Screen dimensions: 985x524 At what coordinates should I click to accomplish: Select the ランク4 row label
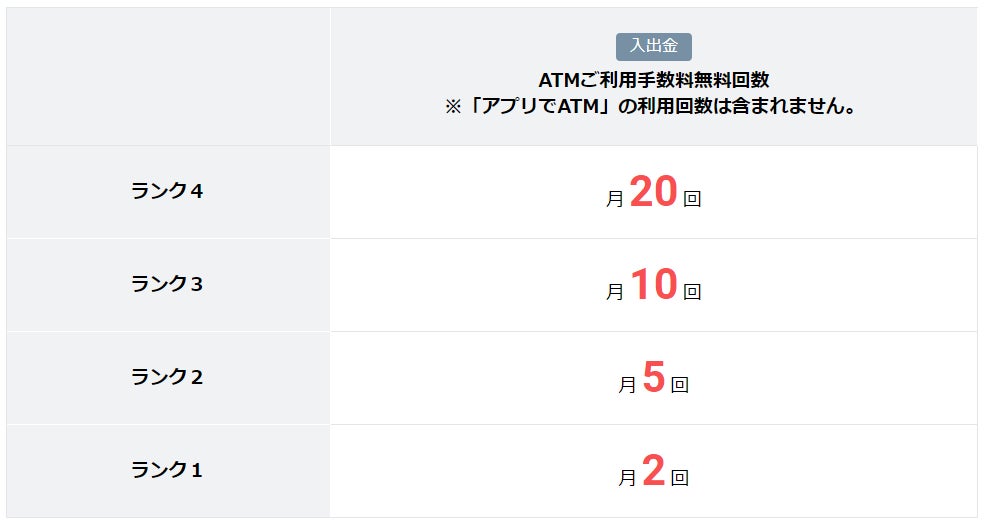pyautogui.click(x=167, y=191)
